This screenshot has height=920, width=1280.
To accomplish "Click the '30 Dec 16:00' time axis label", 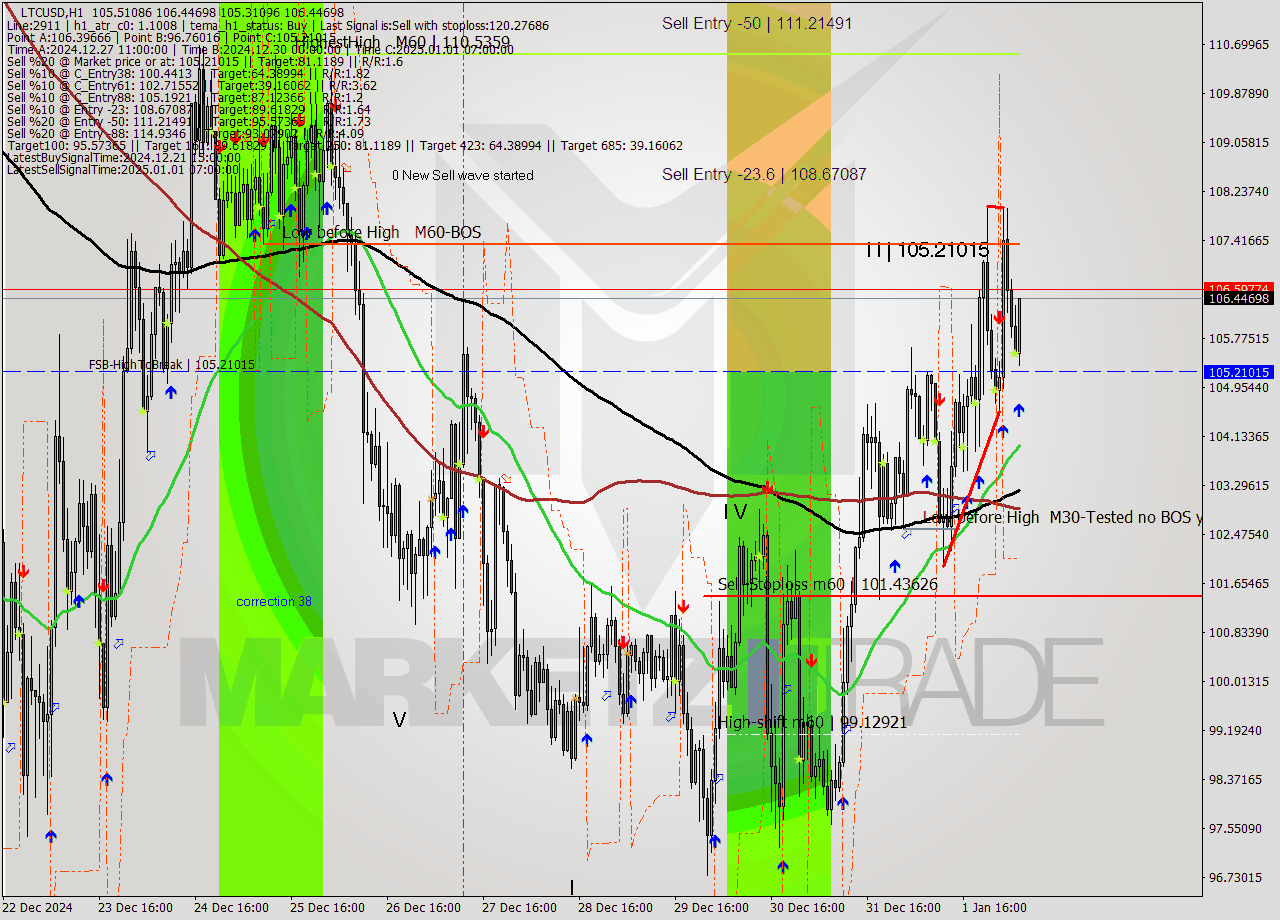I will point(807,908).
